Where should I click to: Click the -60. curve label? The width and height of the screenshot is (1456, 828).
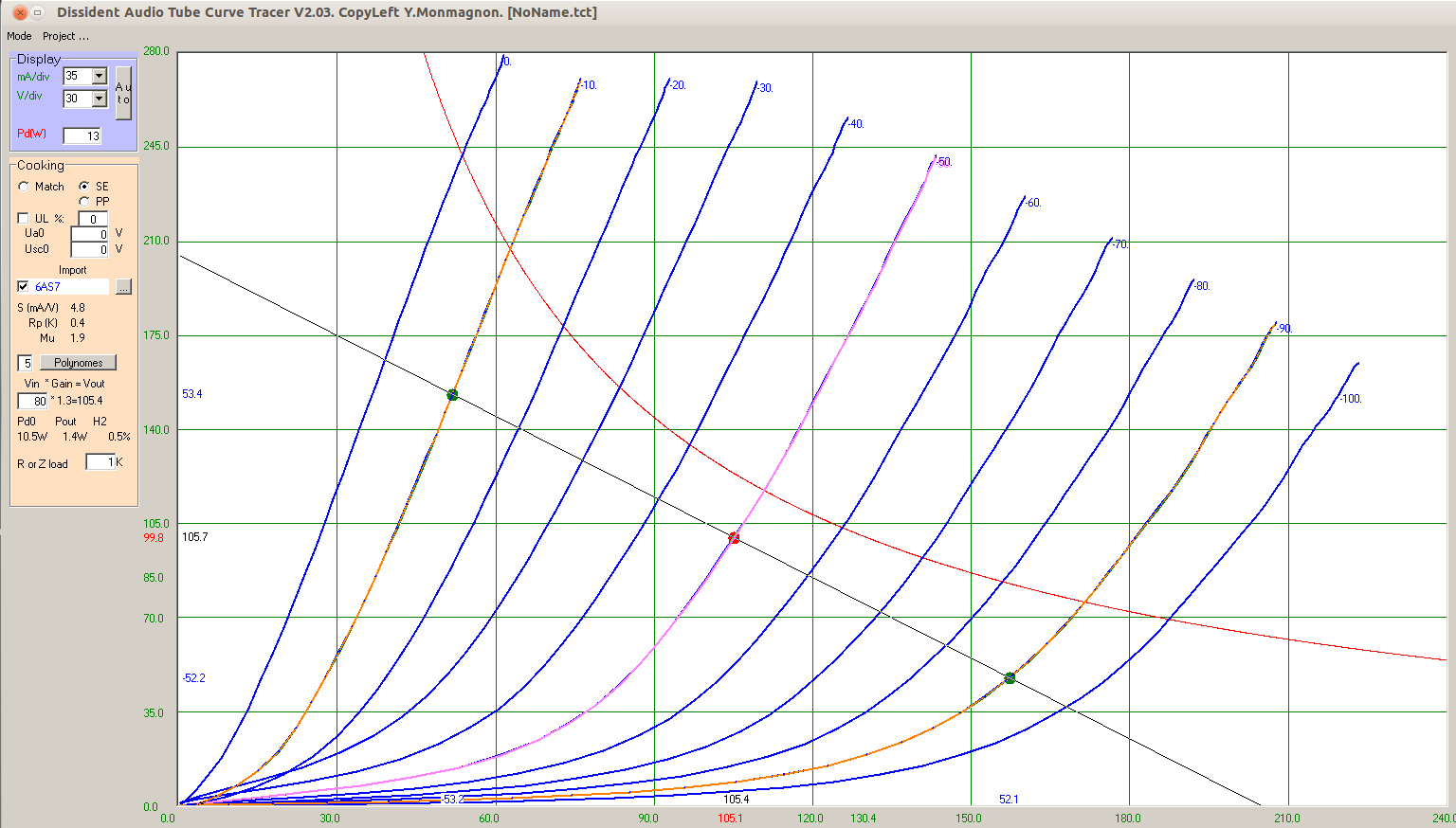click(x=1032, y=203)
